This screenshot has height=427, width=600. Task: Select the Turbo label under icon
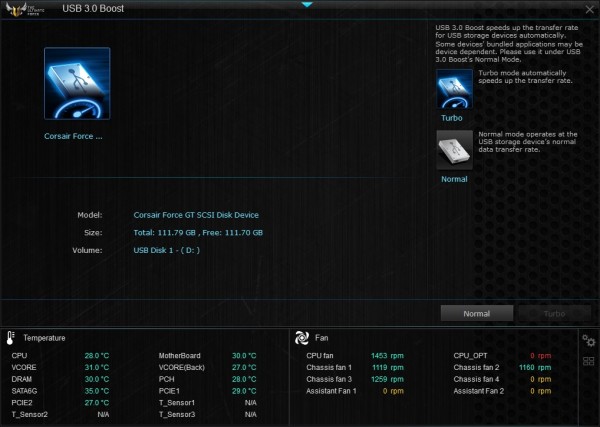[452, 118]
